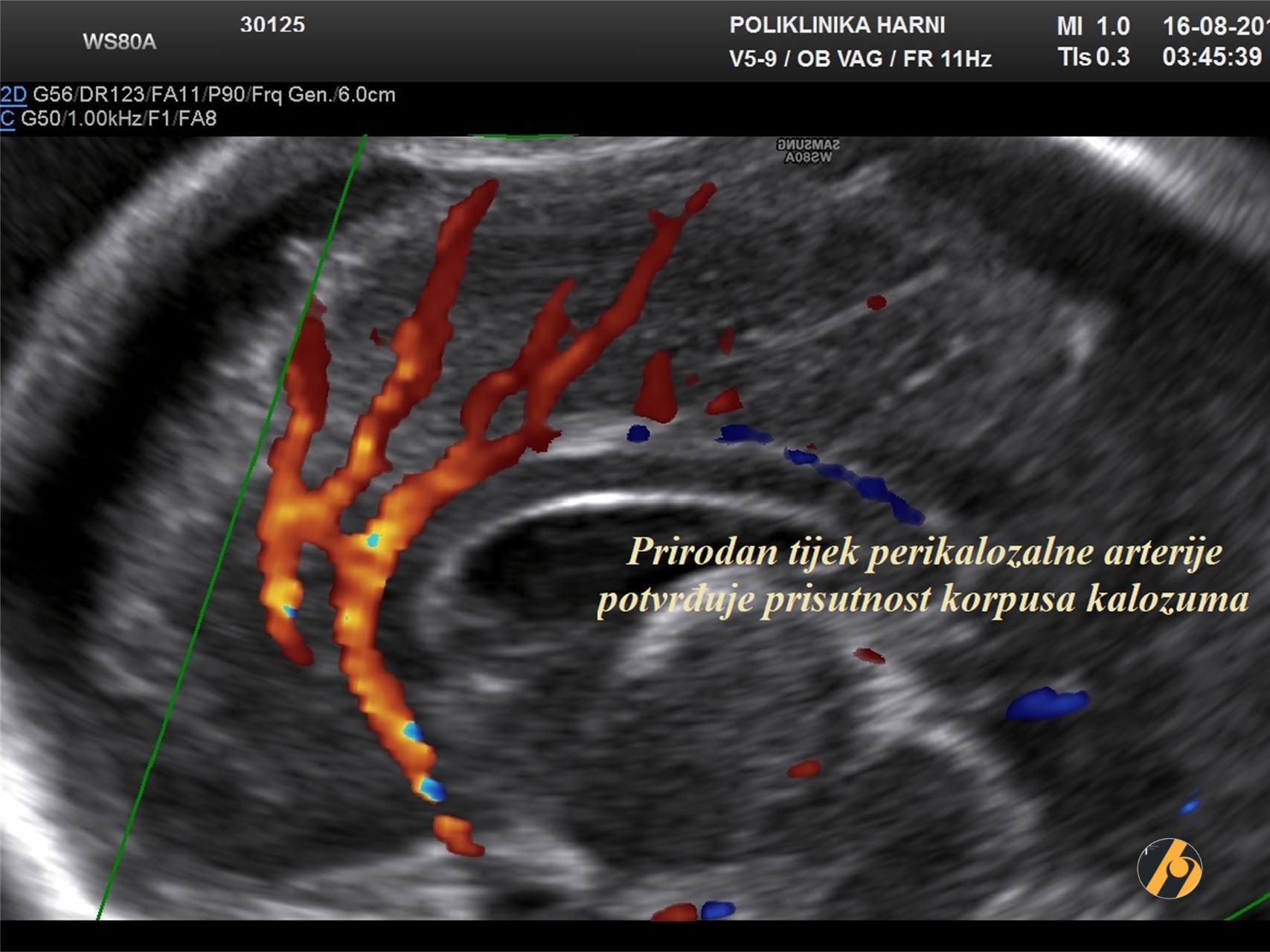Click the POLIKLINIKA HARNI institution name
The image size is (1270, 952).
pyautogui.click(x=837, y=25)
